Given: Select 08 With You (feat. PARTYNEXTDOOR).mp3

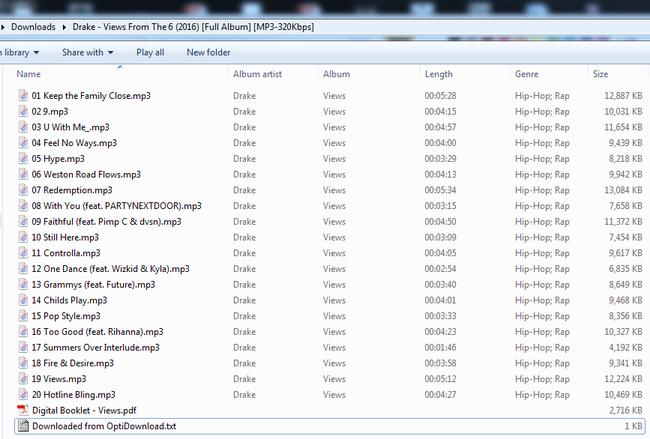Looking at the screenshot, I should [x=116, y=206].
